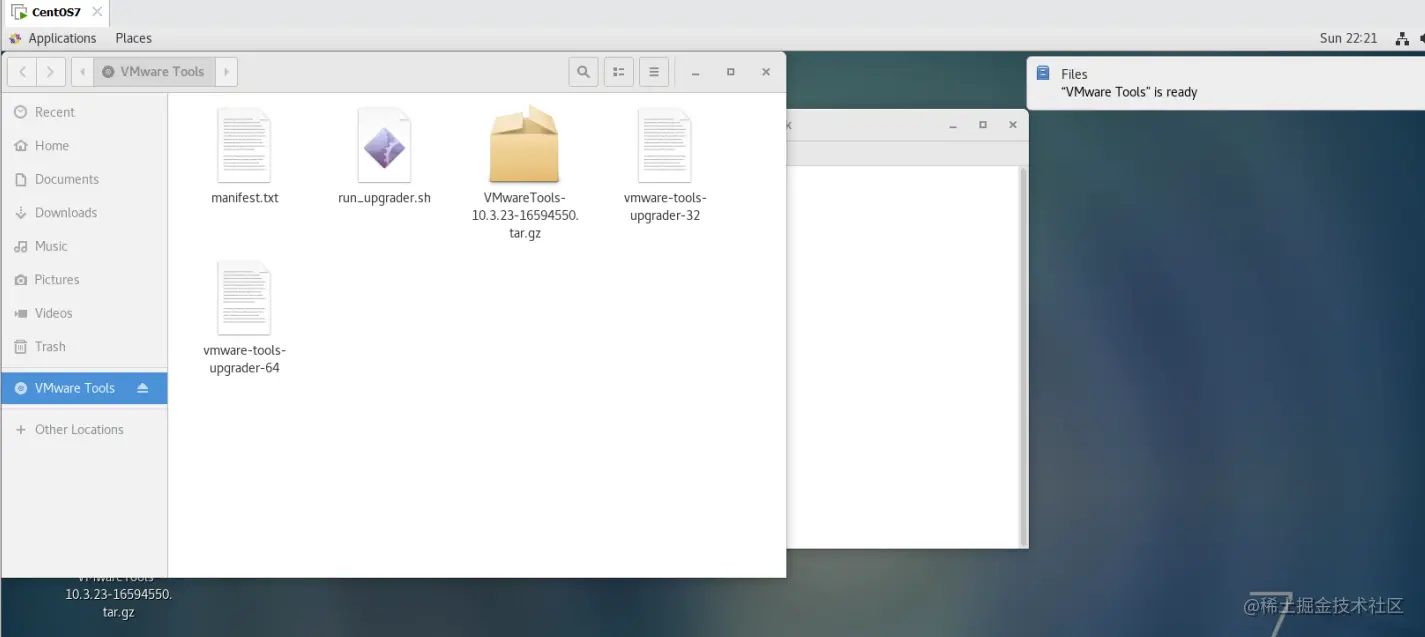Select VMware Tools in sidebar
1425x637 pixels.
[84, 388]
